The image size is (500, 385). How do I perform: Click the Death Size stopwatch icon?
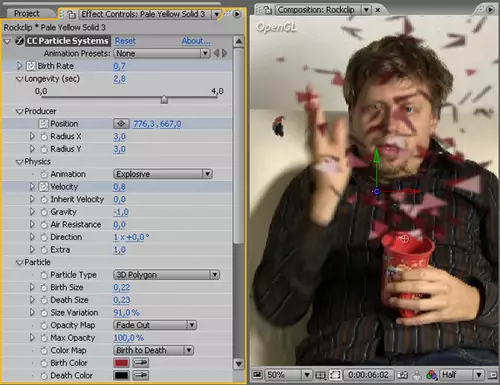pos(44,300)
